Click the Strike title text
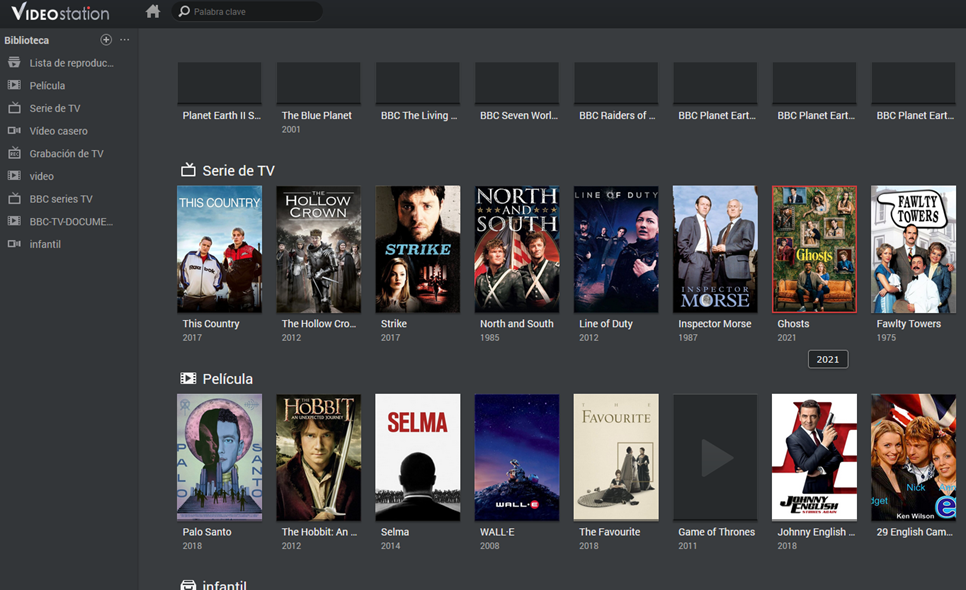The image size is (966, 590). point(394,323)
